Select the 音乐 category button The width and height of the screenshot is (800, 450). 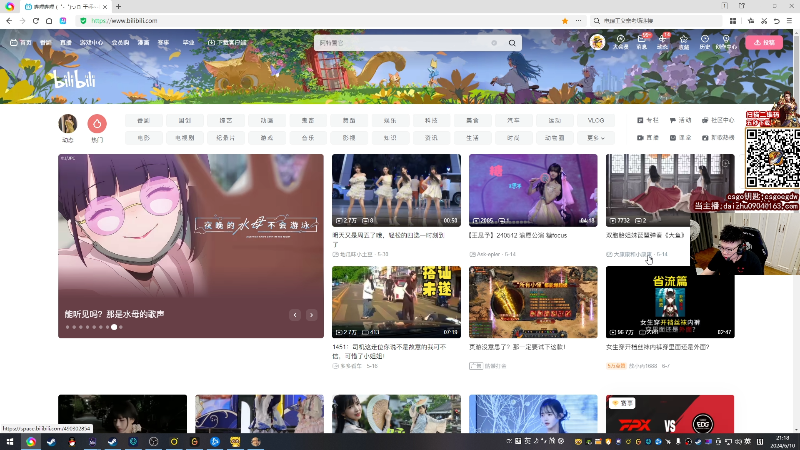tap(308, 138)
